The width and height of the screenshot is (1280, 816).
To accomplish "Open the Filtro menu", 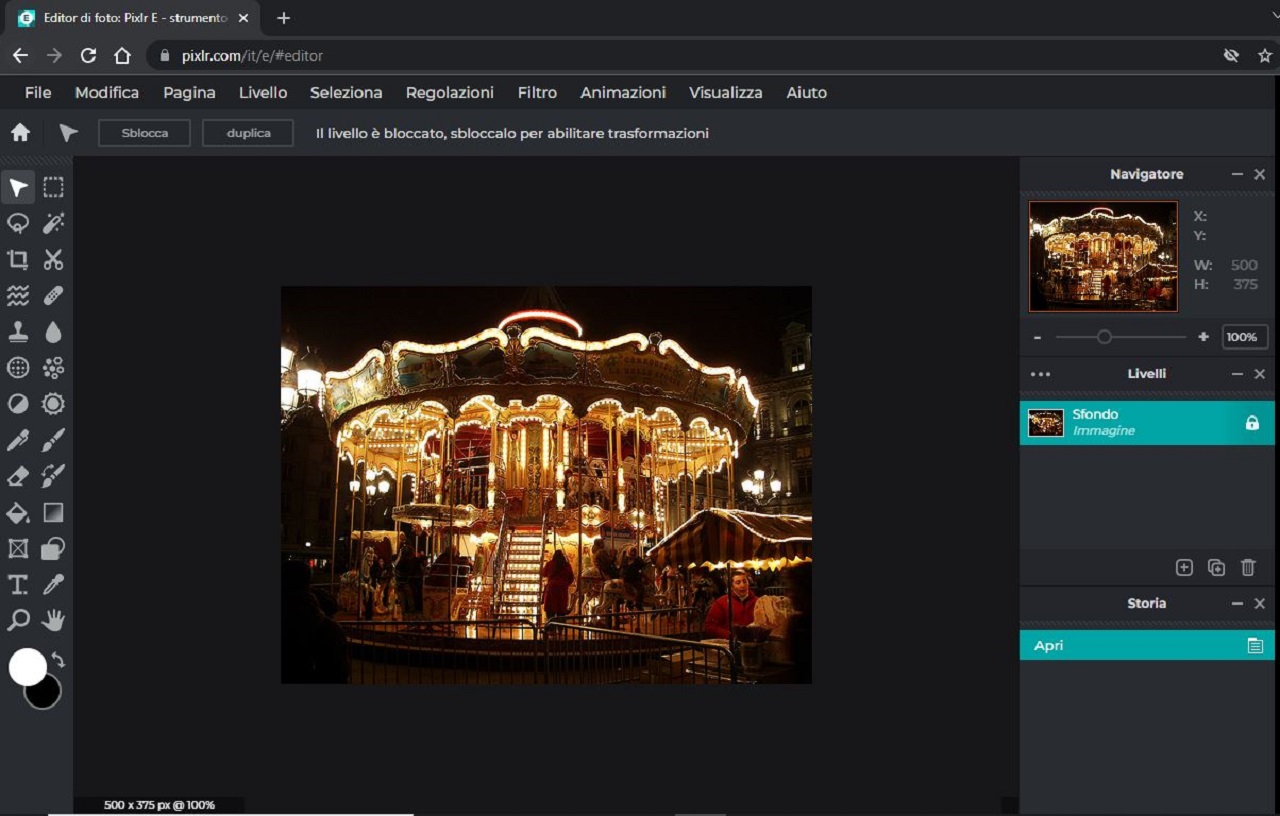I will tap(537, 92).
